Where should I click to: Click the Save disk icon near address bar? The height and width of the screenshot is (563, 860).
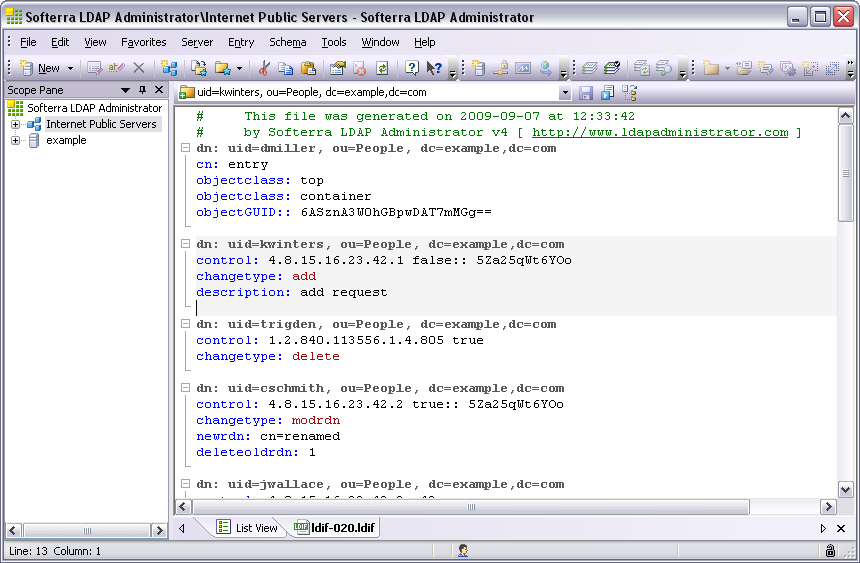(x=586, y=93)
